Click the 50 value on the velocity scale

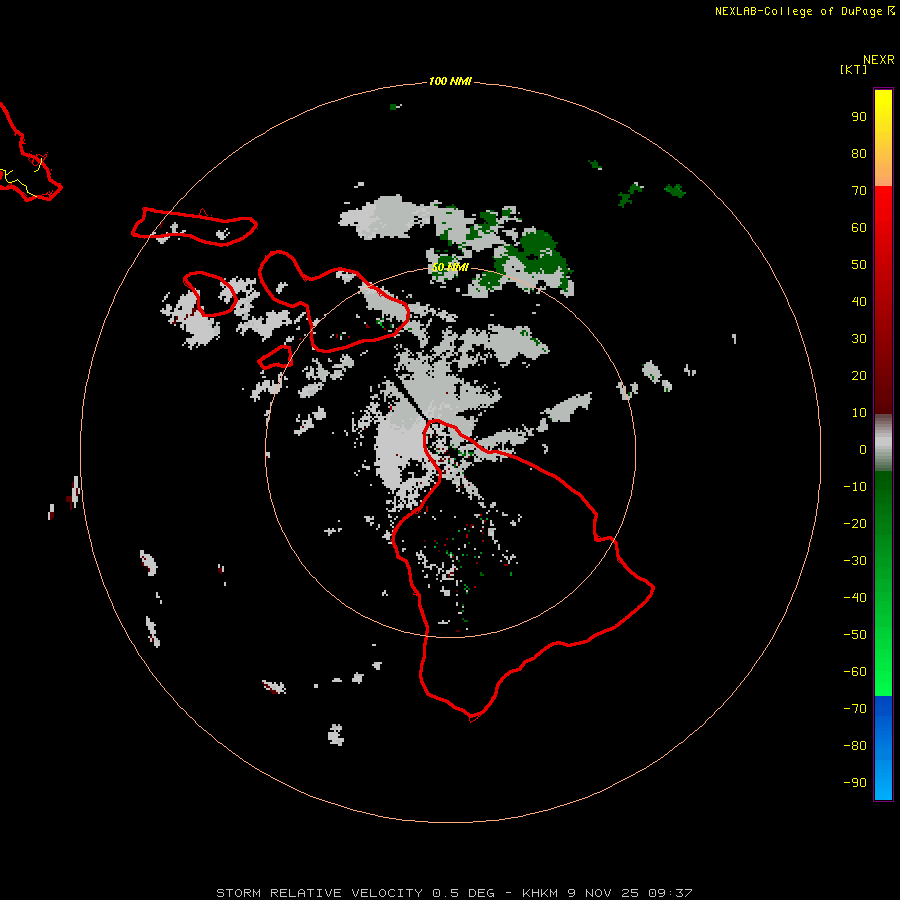click(859, 265)
